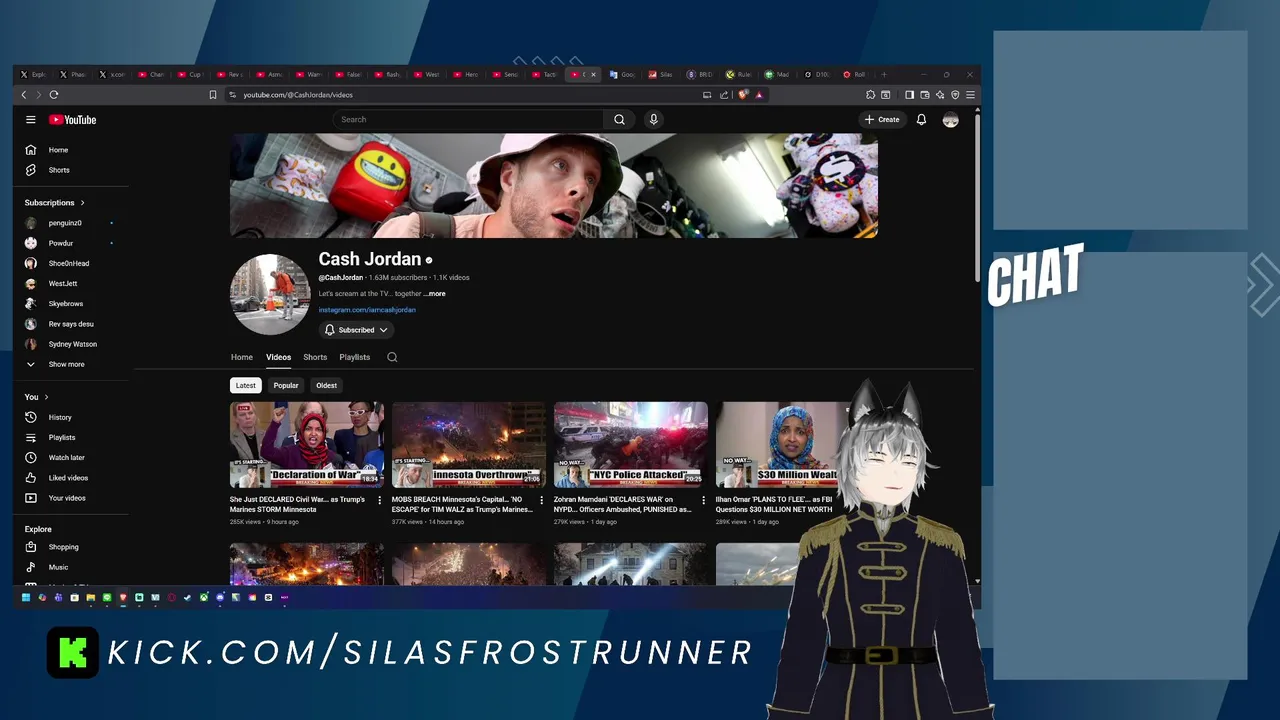The image size is (1280, 720).
Task: Share this page via address bar icon
Action: [x=724, y=95]
